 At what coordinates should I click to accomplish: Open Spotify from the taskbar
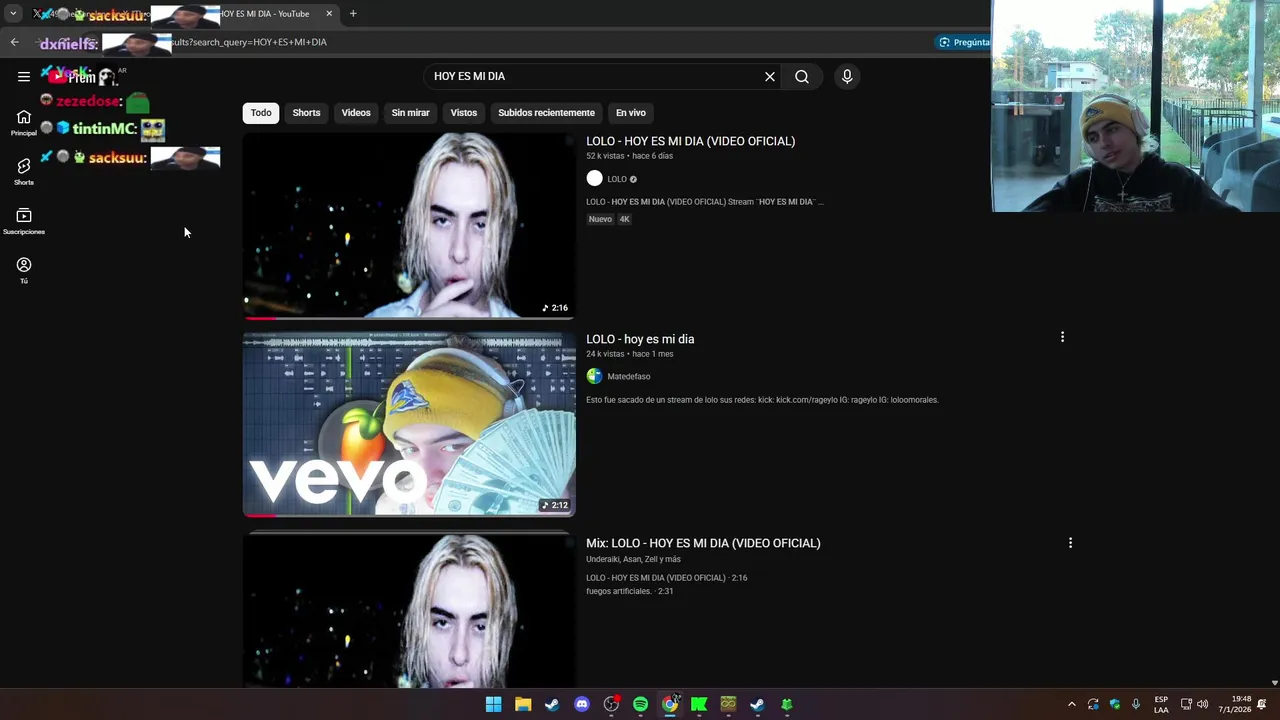[x=640, y=705]
